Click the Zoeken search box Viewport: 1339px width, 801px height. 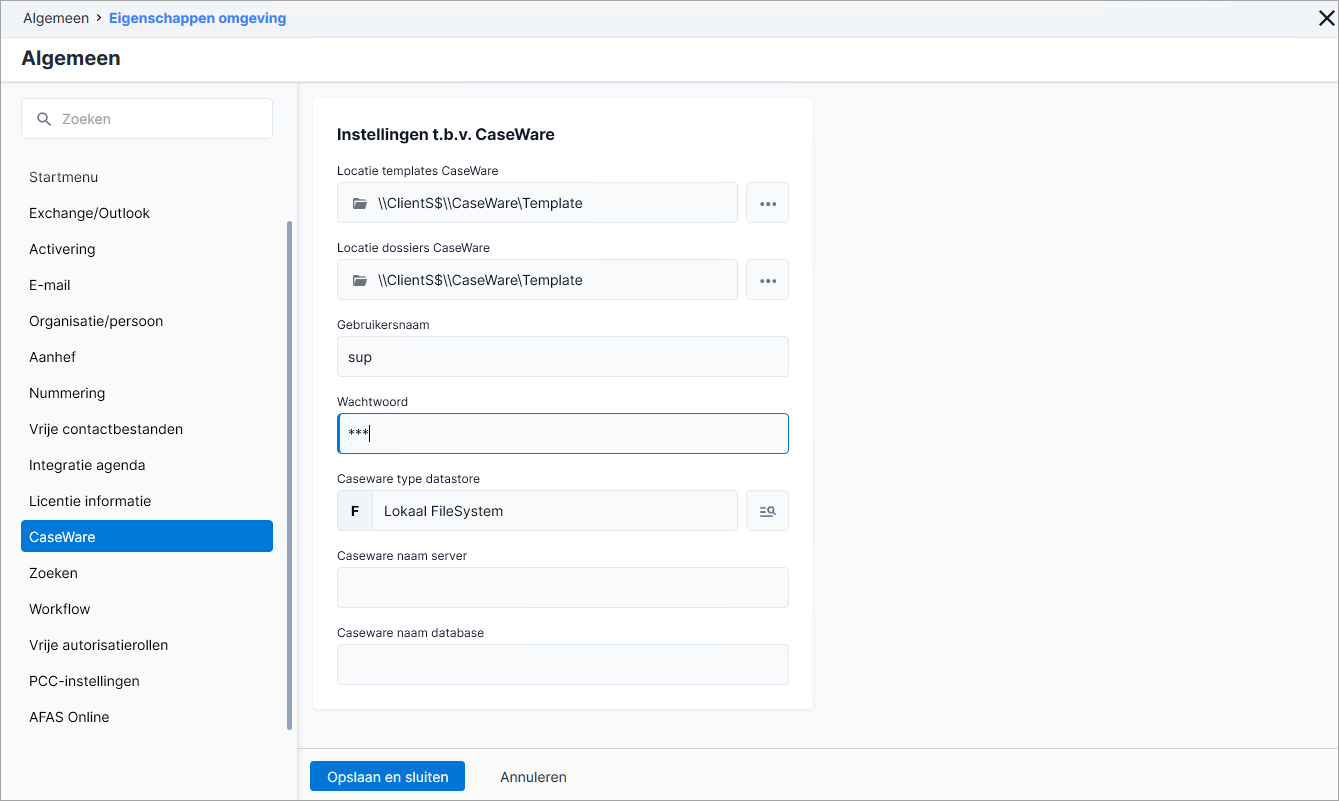coord(147,119)
